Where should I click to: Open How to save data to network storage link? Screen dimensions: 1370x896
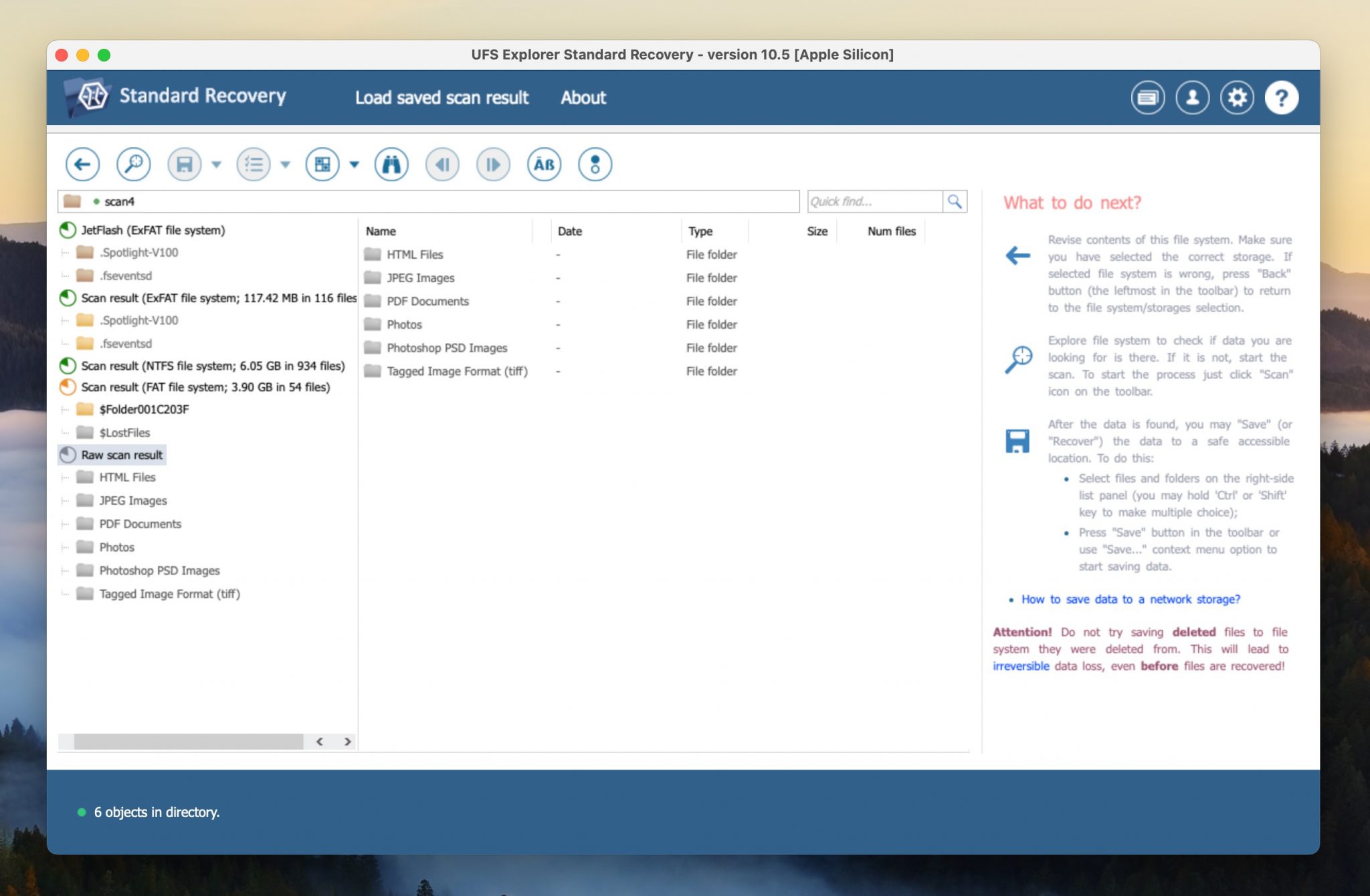(x=1131, y=600)
